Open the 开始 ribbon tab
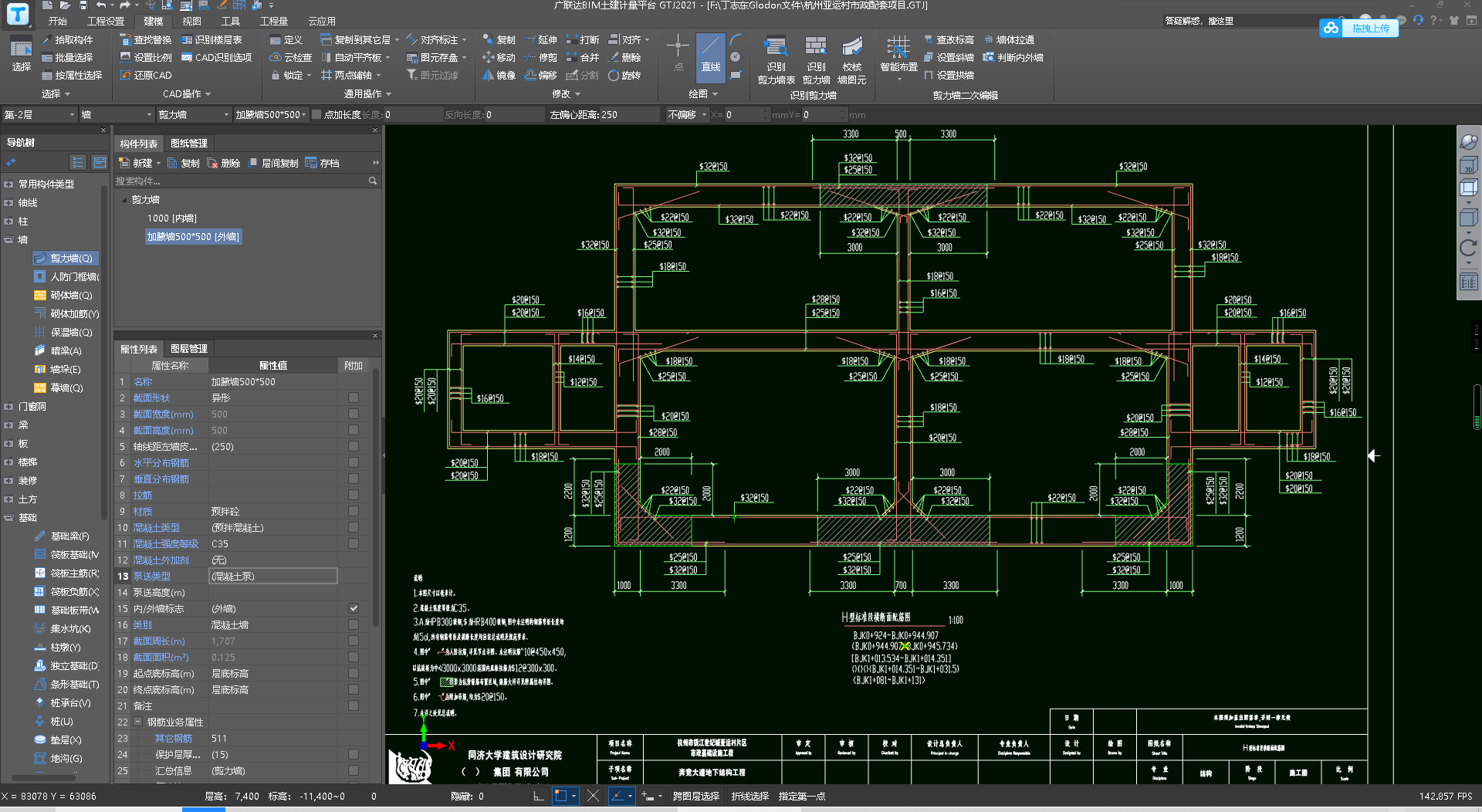Screen dimensions: 1482x812 pos(57,21)
